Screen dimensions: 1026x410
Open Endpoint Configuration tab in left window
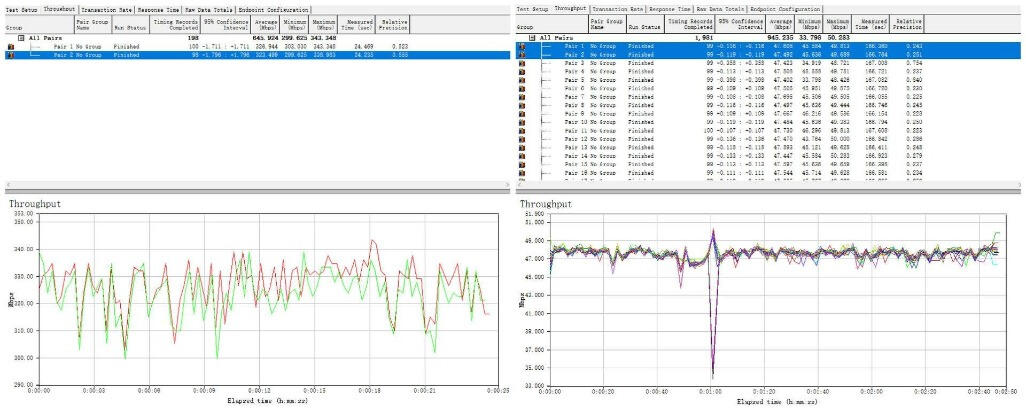tap(273, 10)
